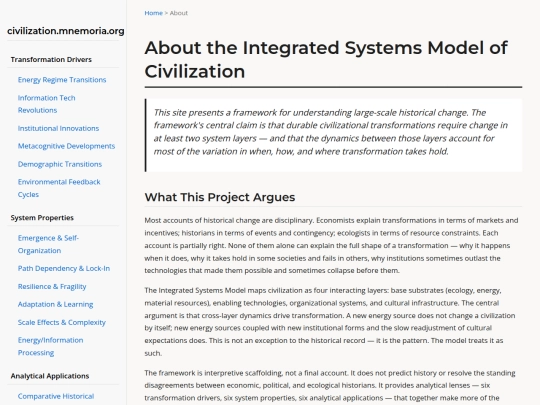This screenshot has width=540, height=405.
Task: Click the paragraph starting The framework is interpretive
Action: 330,385
